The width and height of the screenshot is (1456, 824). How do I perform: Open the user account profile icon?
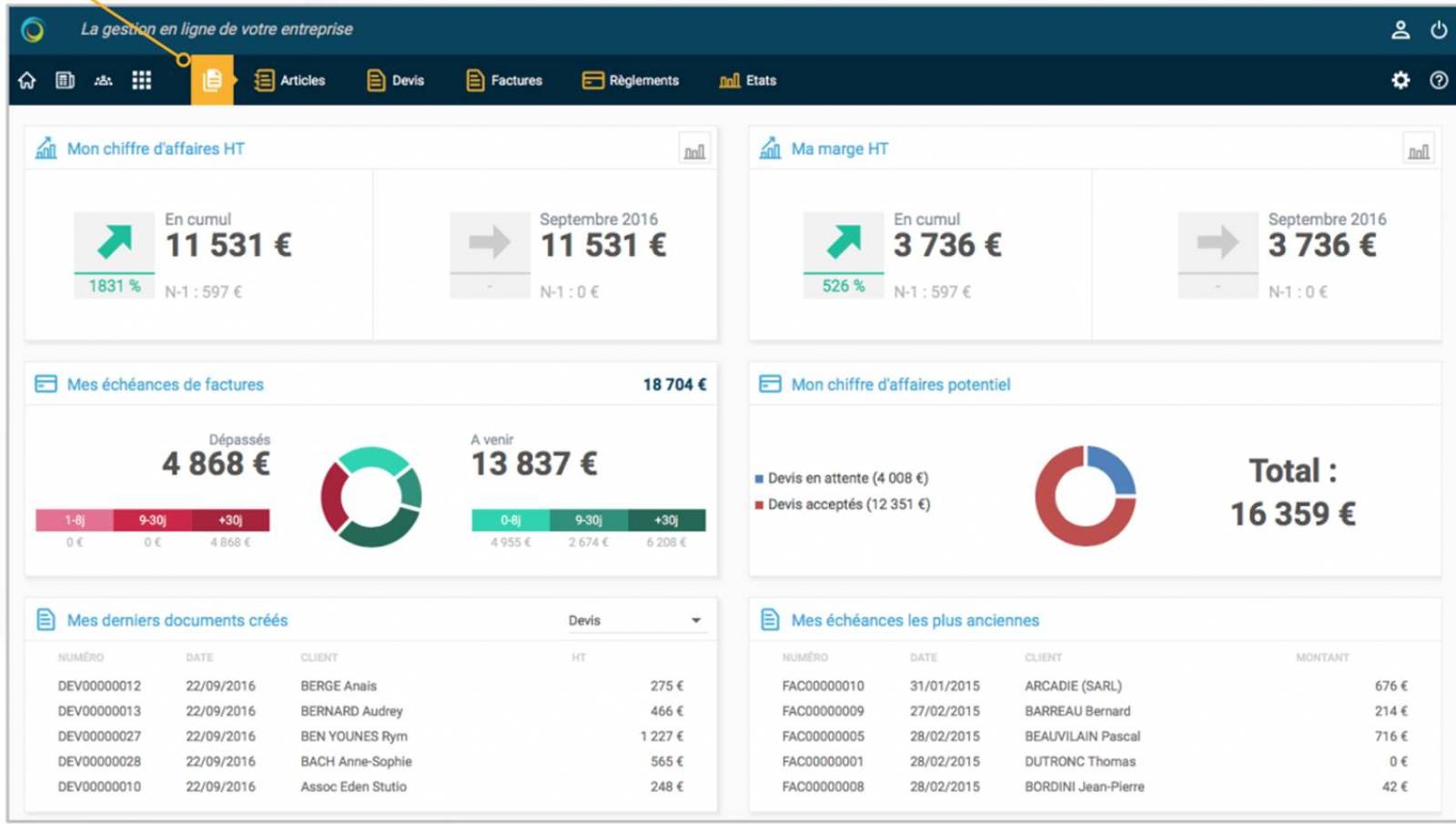(1400, 30)
